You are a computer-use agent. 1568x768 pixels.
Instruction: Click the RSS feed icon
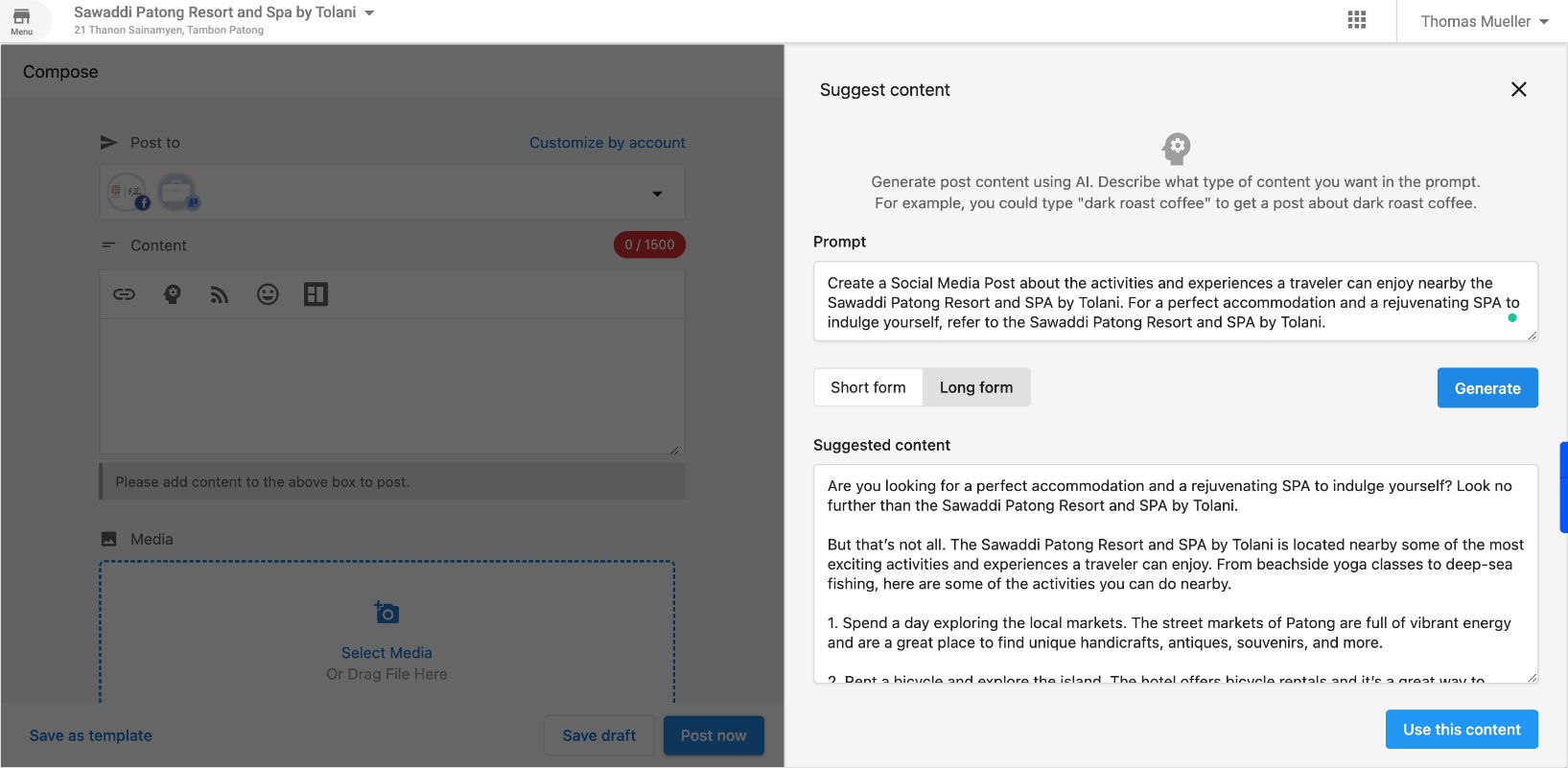click(x=220, y=295)
